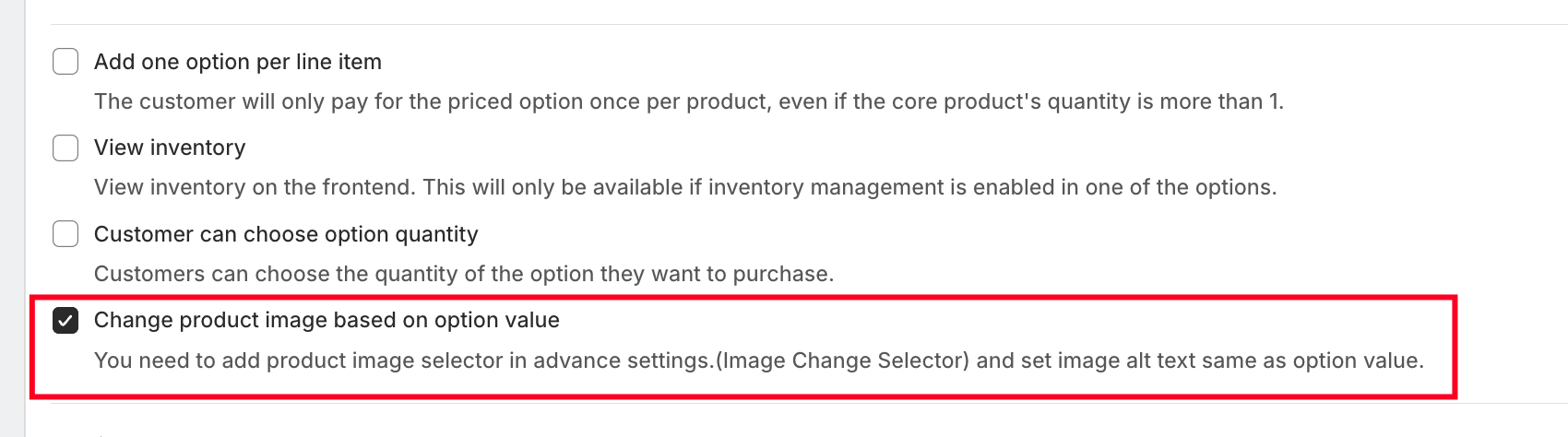Viewport: 1568px width, 437px height.
Task: Click 'Change product image based on option value' label
Action: point(327,320)
